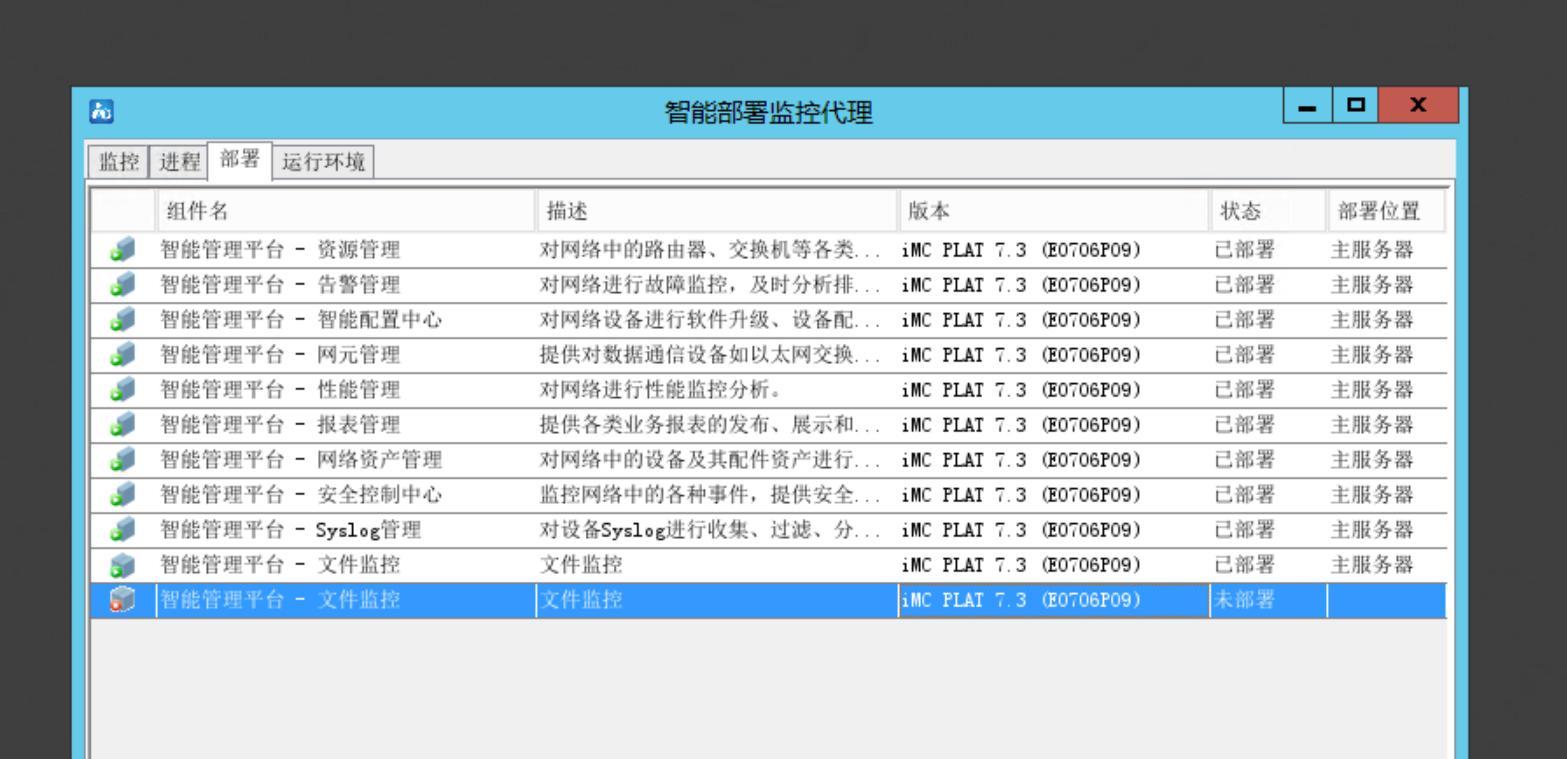Click the version cell of 性能管理 row
The image size is (1567, 759).
[x=1021, y=390]
